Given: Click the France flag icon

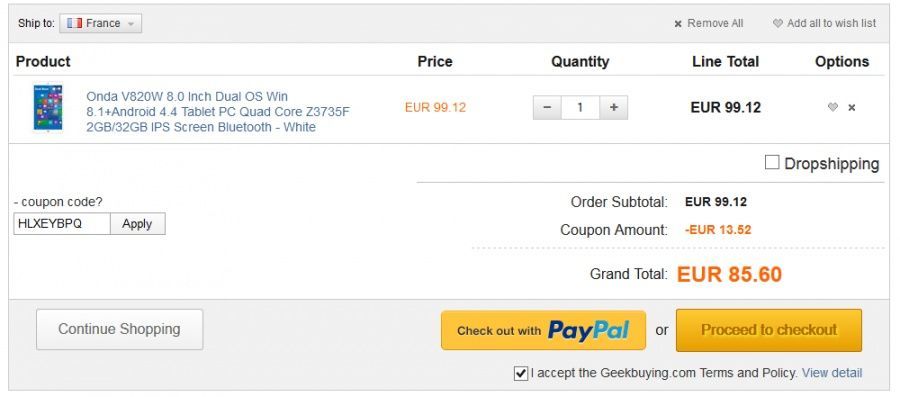Looking at the screenshot, I should tap(74, 24).
